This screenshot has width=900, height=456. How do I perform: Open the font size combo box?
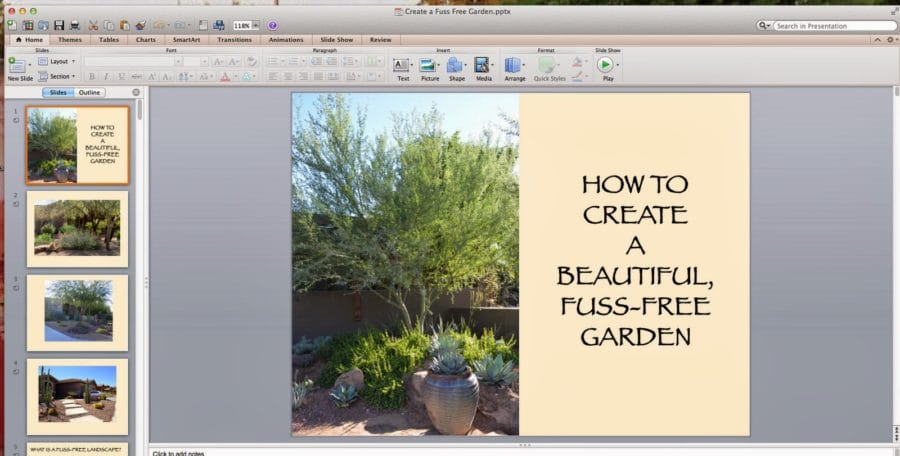click(x=196, y=61)
